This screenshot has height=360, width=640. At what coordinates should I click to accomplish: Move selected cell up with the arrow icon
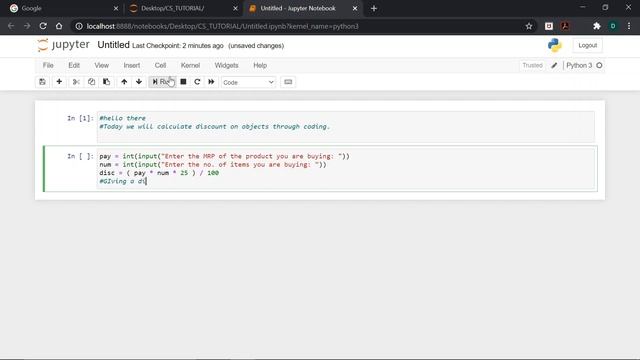(124, 82)
